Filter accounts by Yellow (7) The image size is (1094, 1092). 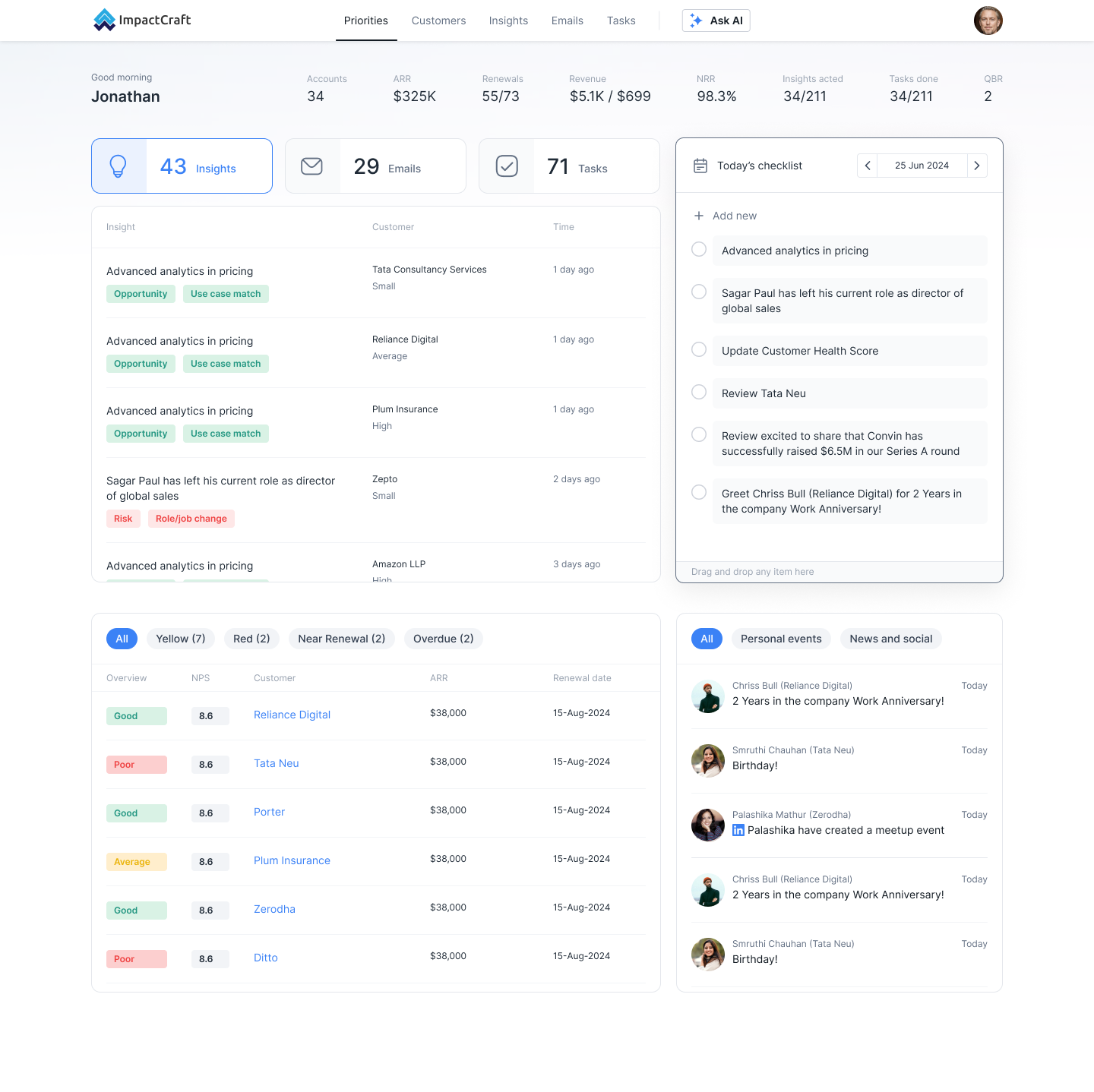click(x=181, y=639)
